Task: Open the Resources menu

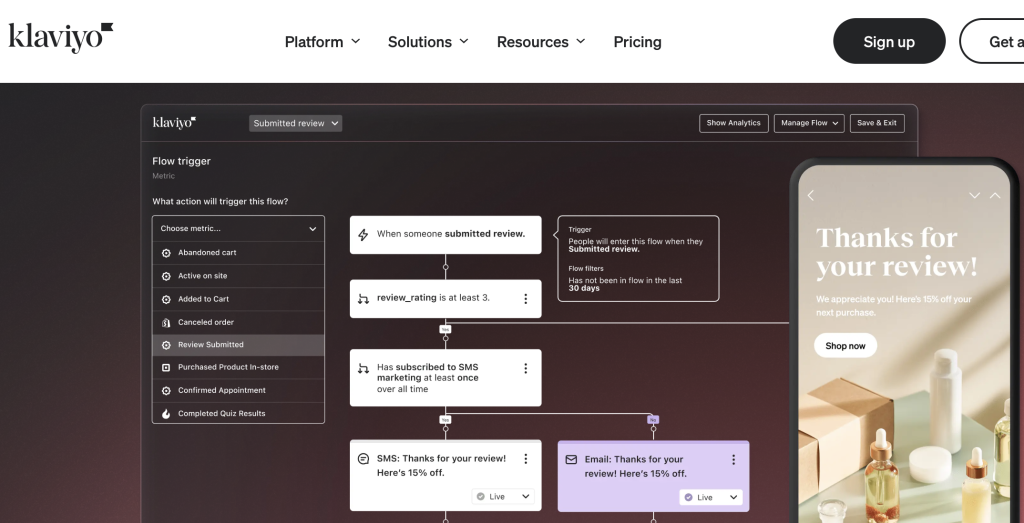Action: (541, 42)
